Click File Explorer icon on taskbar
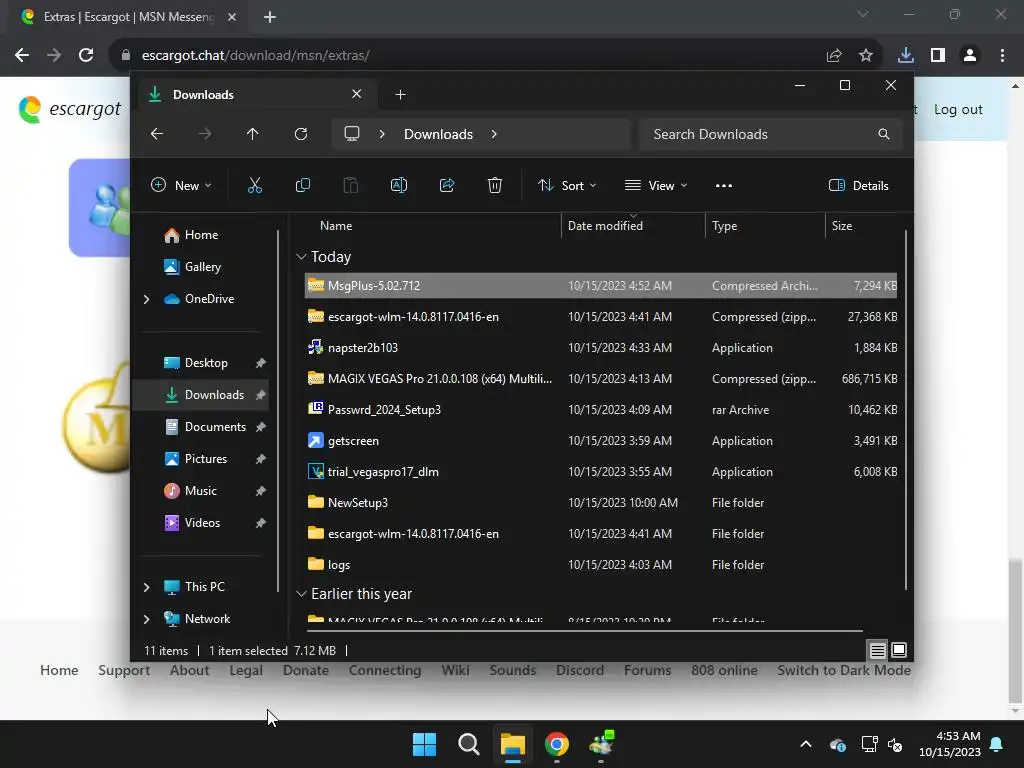 click(513, 744)
